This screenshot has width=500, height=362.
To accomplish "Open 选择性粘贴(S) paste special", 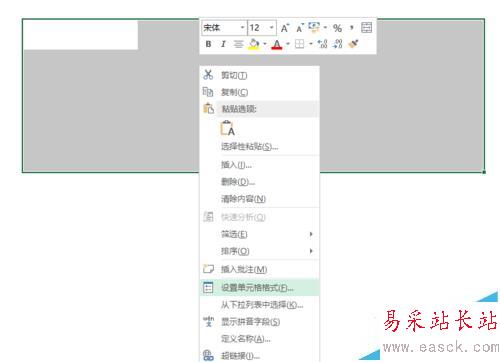I will point(259,146).
